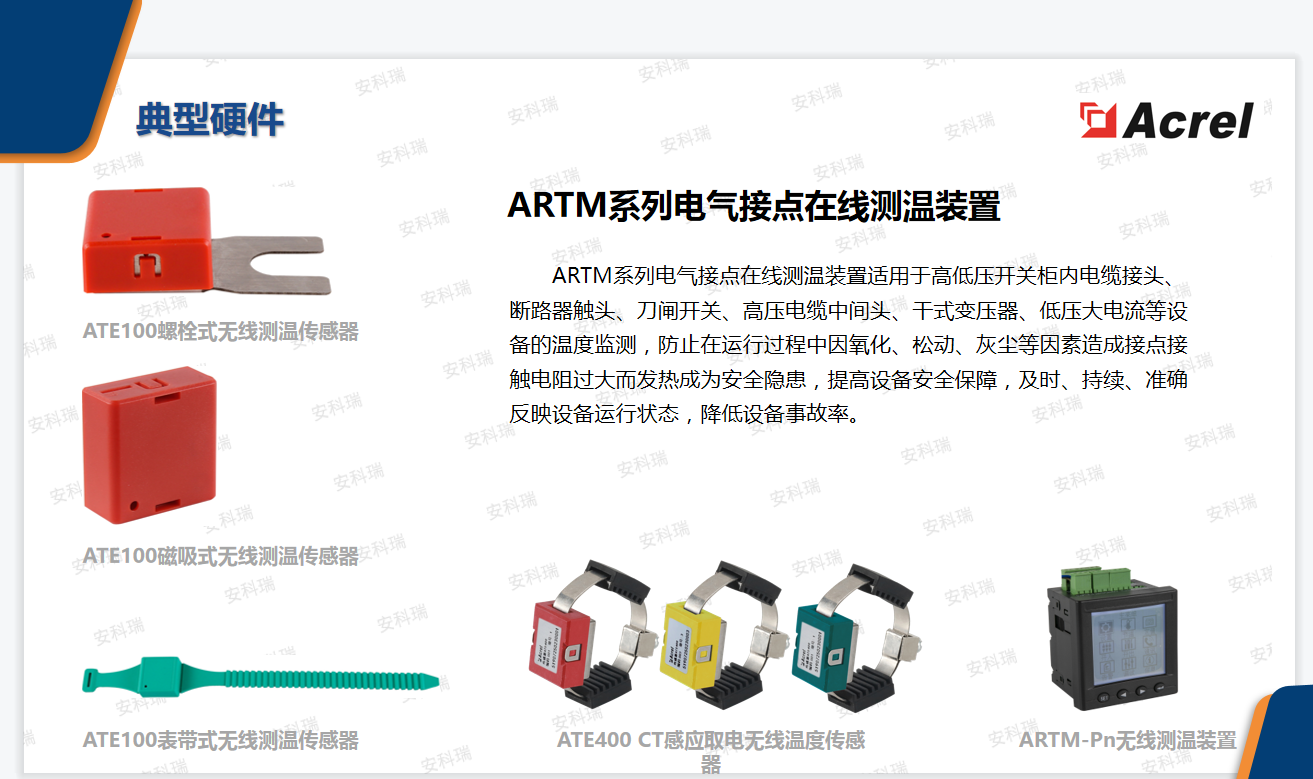Click the caption "ATE100表带式无线测温传感器"
Screen dimensions: 1313x779
(x=220, y=740)
